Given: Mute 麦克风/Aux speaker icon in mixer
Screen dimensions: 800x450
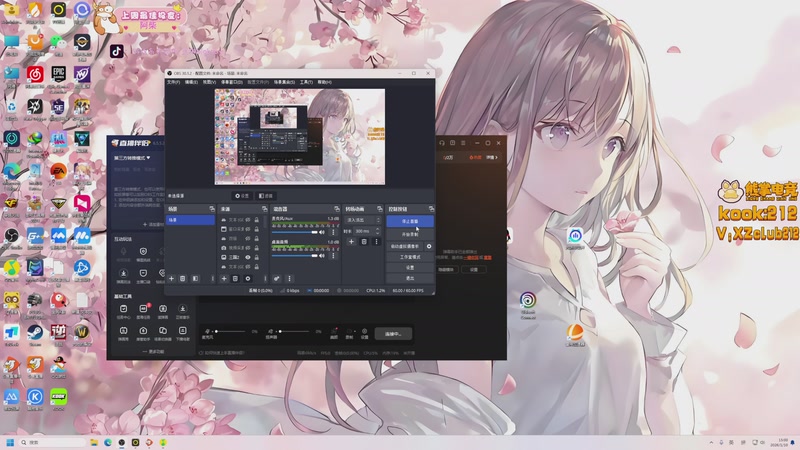Looking at the screenshot, I should [x=322, y=232].
